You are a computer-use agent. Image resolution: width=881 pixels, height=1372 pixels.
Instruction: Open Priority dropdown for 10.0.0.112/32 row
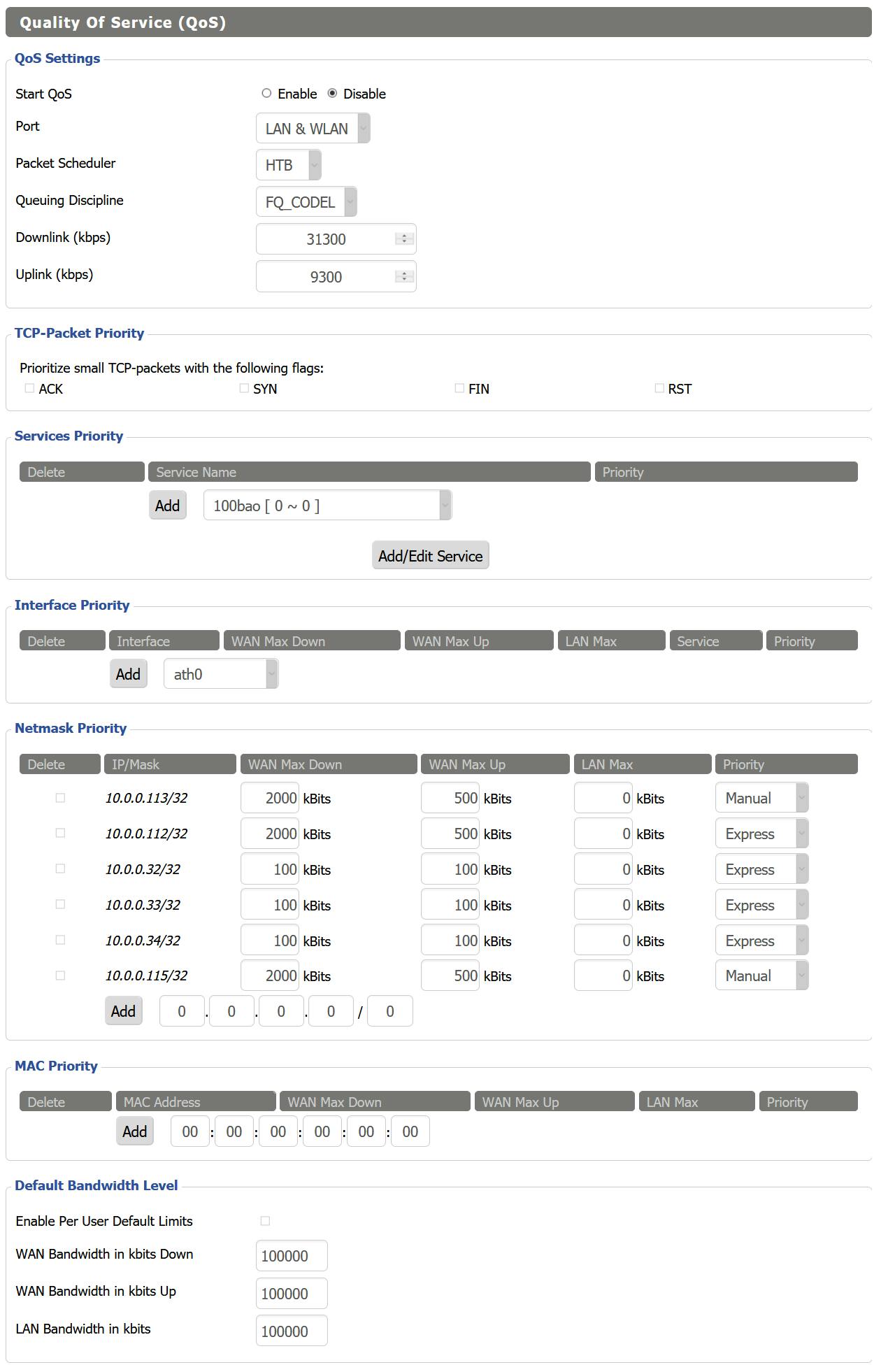pyautogui.click(x=761, y=834)
